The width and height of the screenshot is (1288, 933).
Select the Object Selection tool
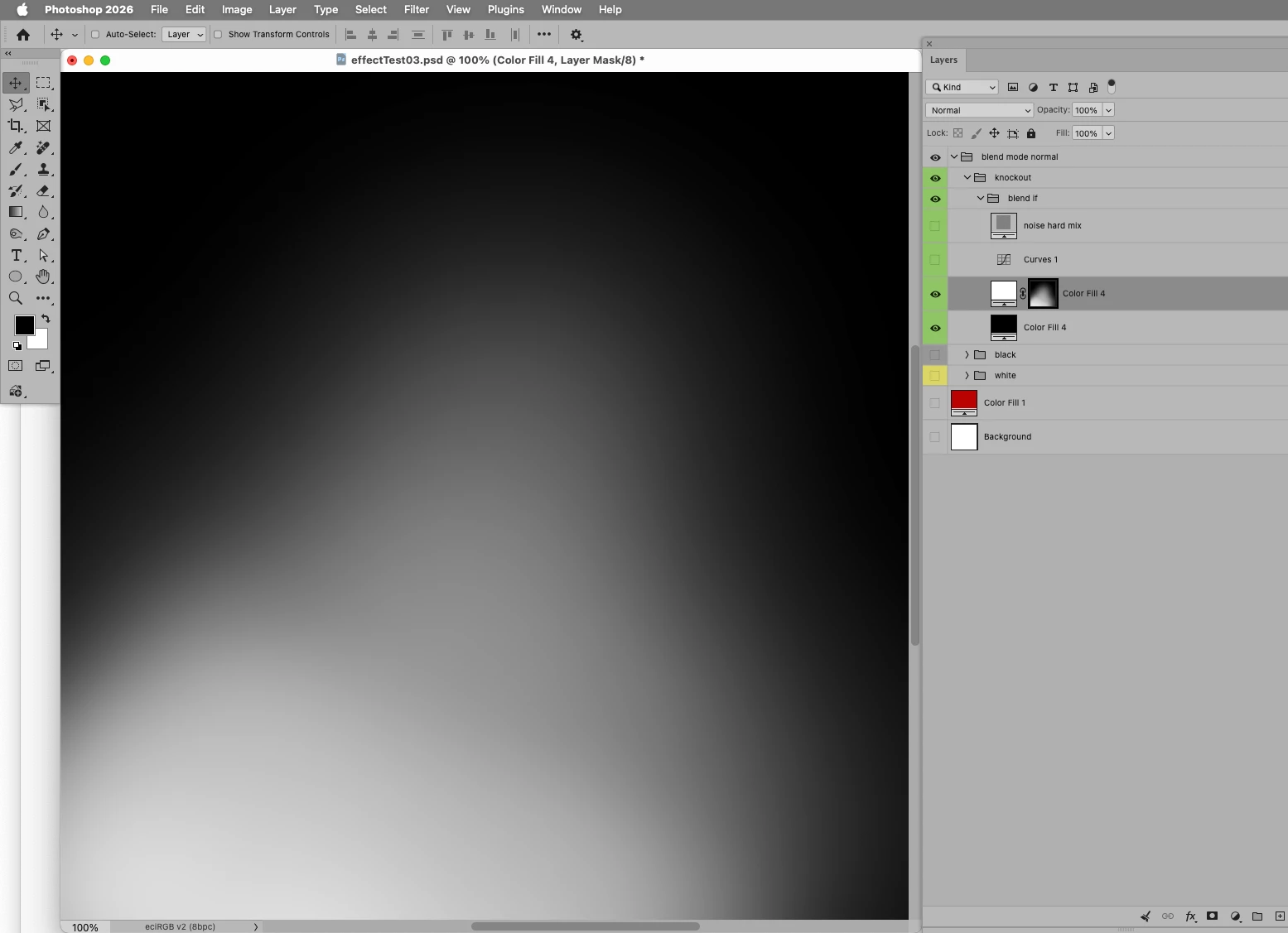pyautogui.click(x=43, y=104)
